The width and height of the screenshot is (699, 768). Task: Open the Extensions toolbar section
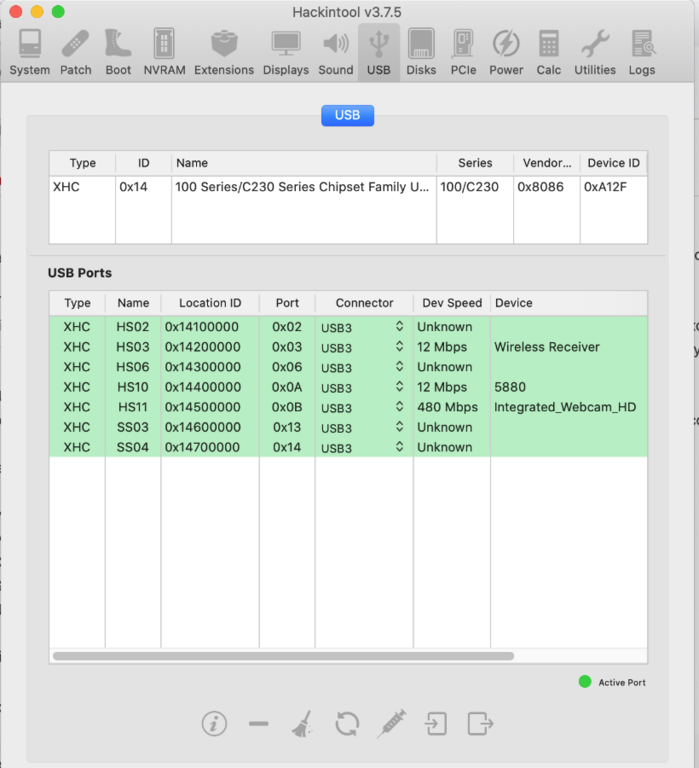(224, 52)
